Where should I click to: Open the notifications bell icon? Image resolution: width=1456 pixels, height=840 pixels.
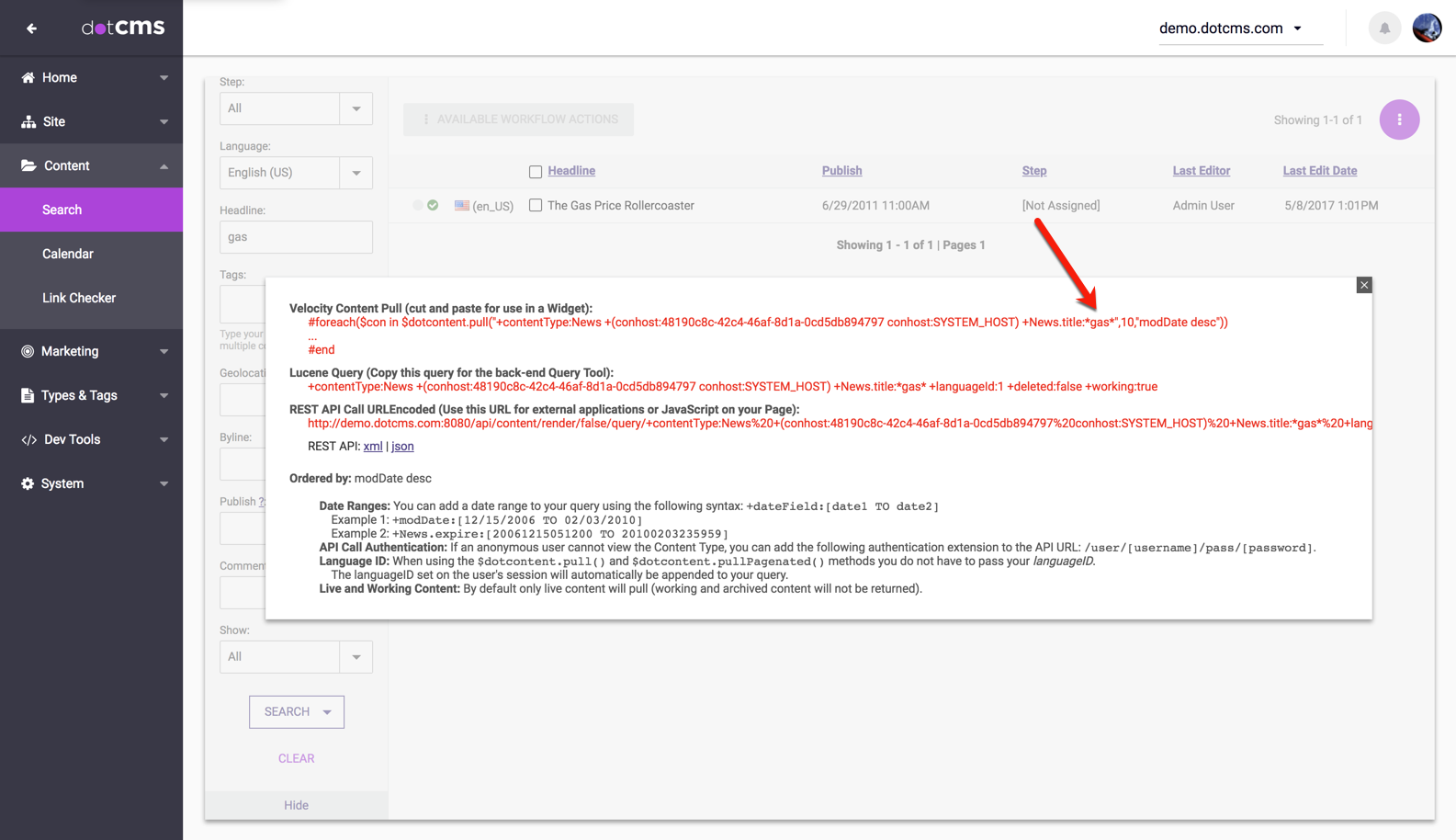click(x=1384, y=28)
